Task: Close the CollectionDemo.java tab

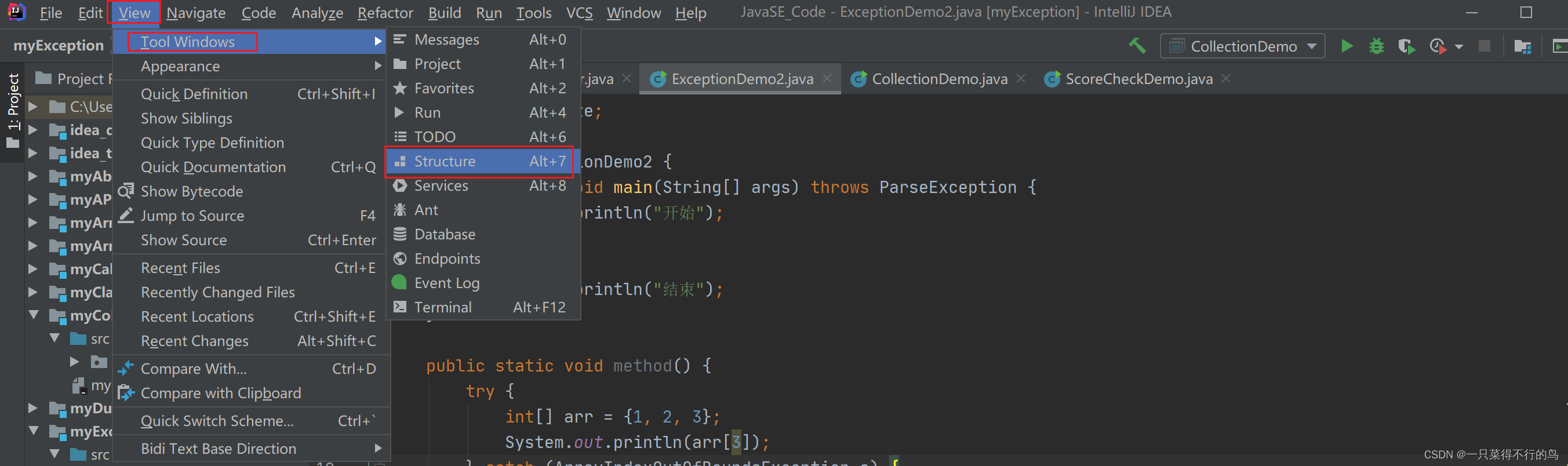Action: tap(1021, 78)
